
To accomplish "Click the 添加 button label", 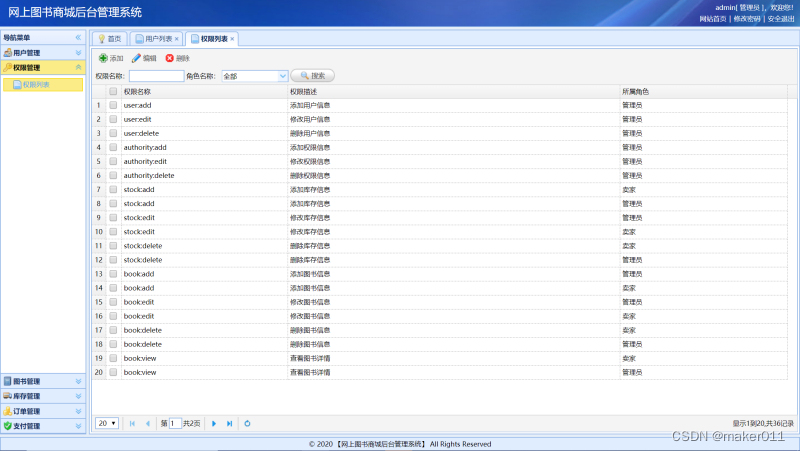I will click(x=116, y=58).
